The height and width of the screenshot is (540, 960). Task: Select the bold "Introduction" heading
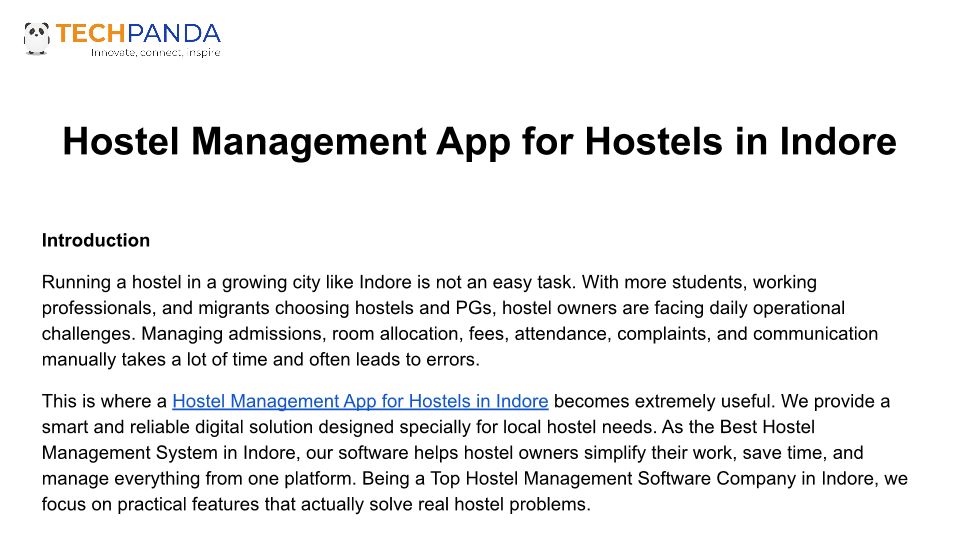point(96,240)
